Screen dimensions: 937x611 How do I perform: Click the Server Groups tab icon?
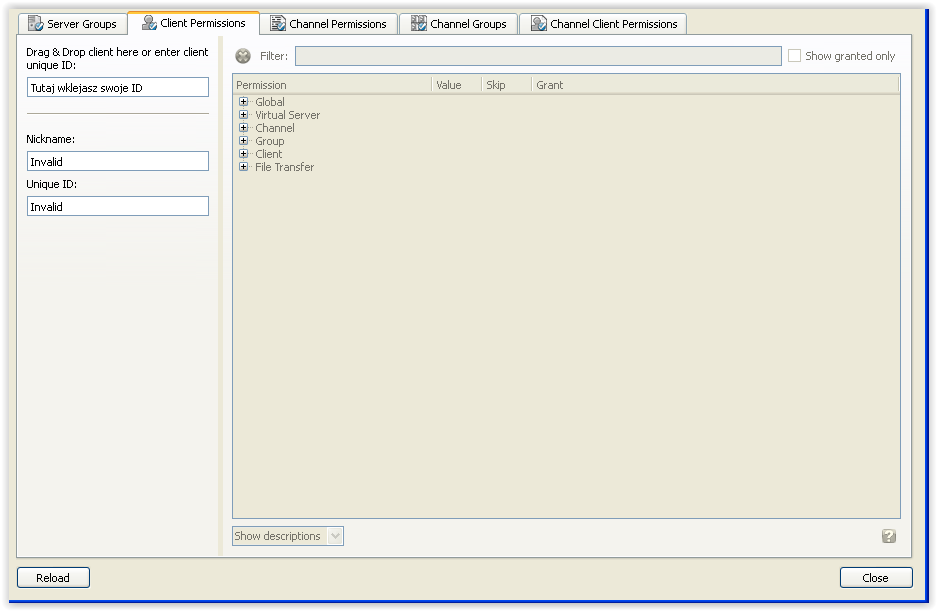[x=35, y=23]
